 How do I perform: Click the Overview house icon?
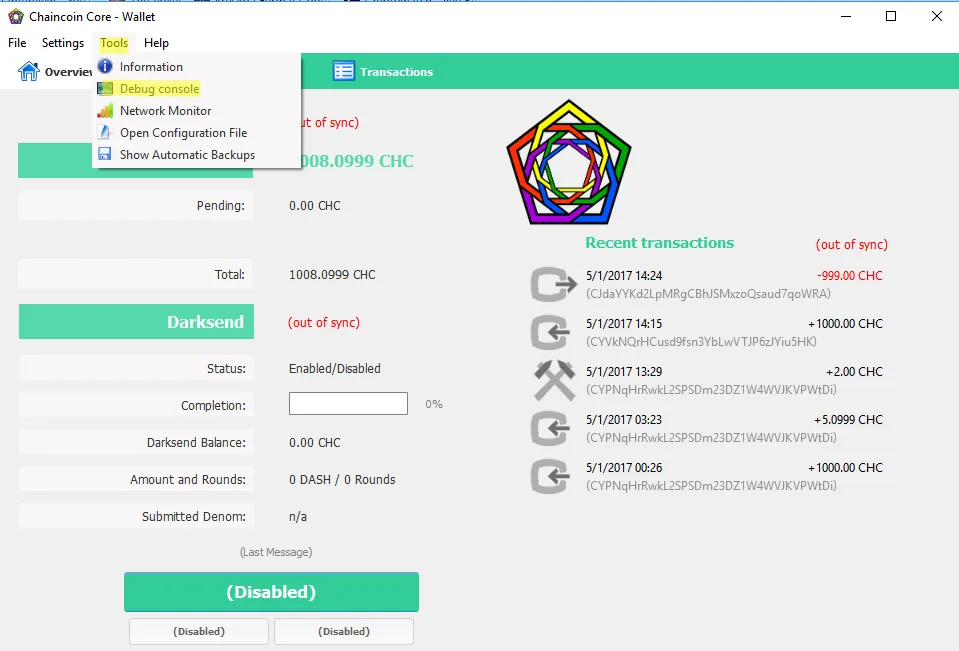(x=28, y=72)
